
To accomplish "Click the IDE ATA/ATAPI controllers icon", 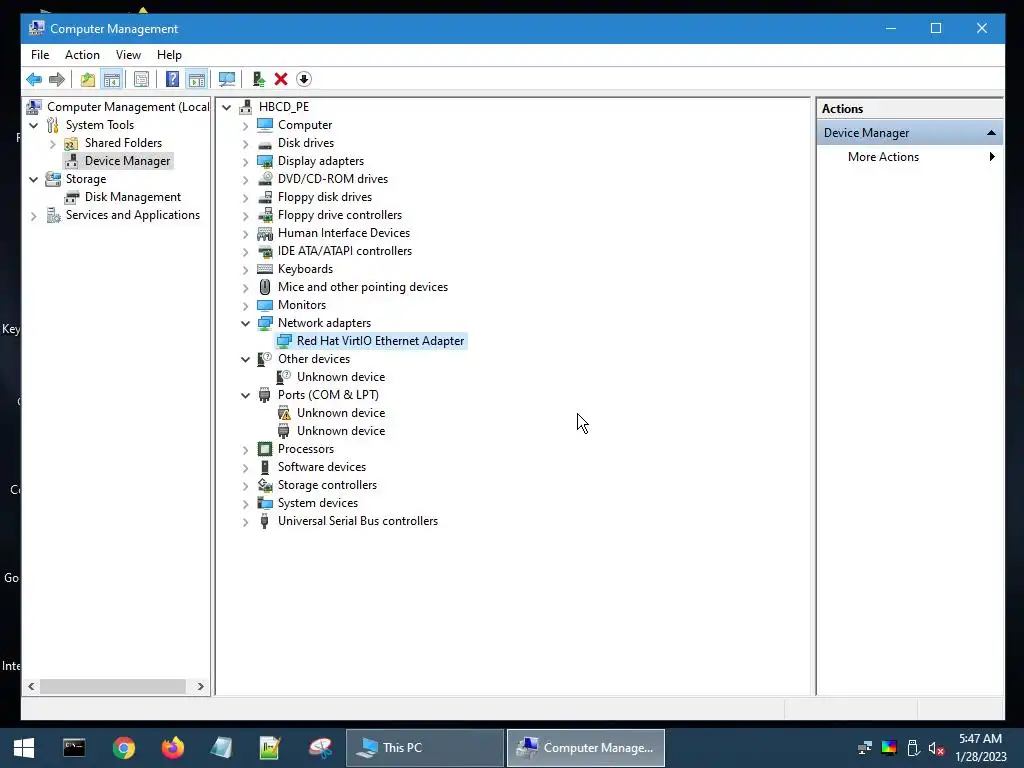I will [x=264, y=251].
